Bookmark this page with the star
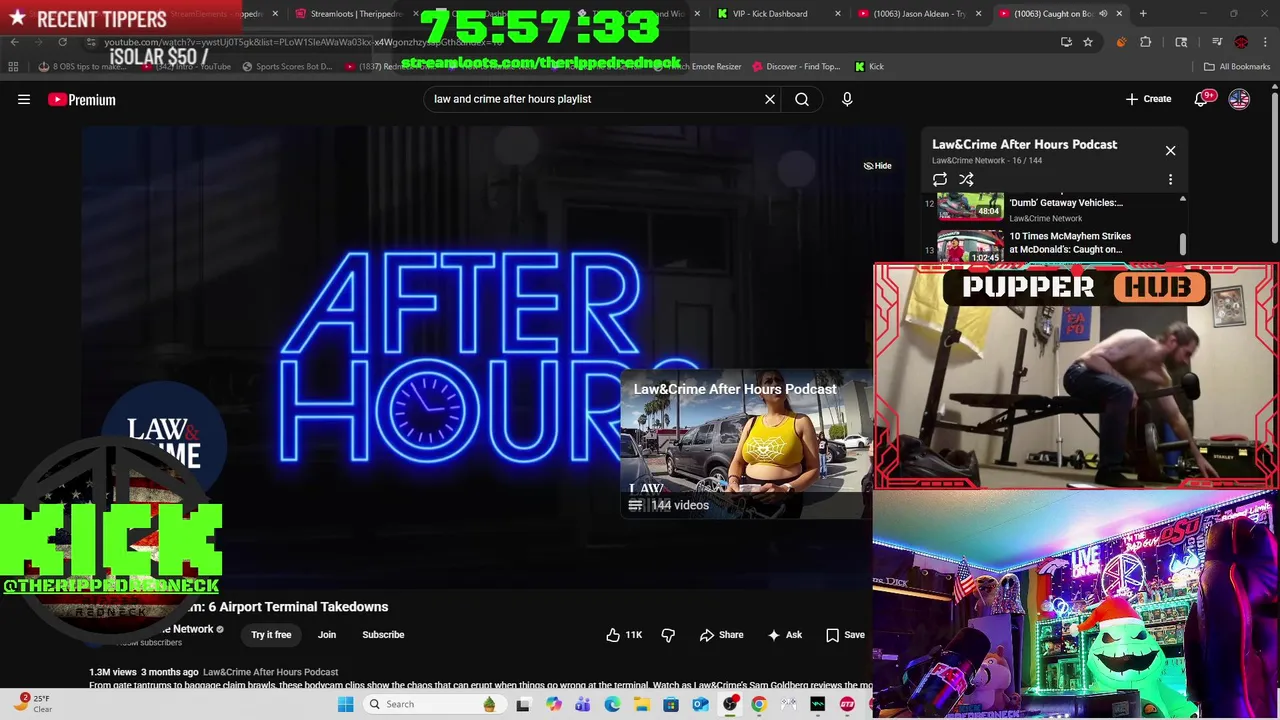This screenshot has height=720, width=1280. tap(1088, 42)
